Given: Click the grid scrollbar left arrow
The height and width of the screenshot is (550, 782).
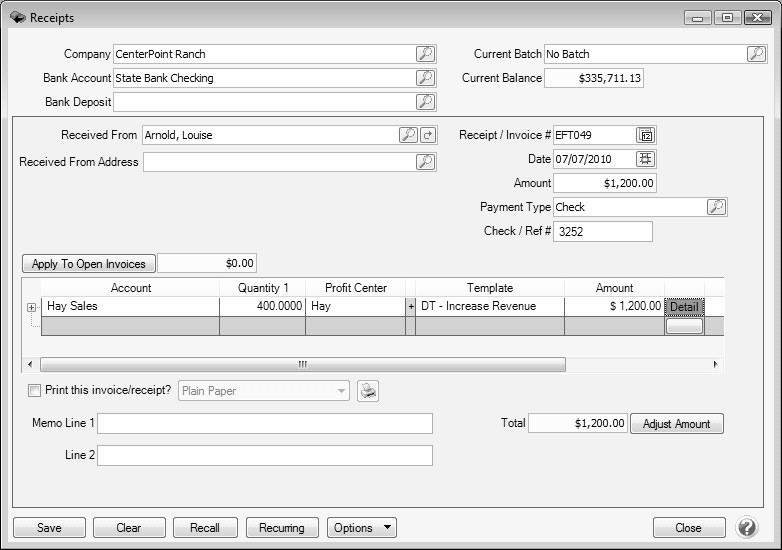Looking at the screenshot, I should click(x=30, y=365).
